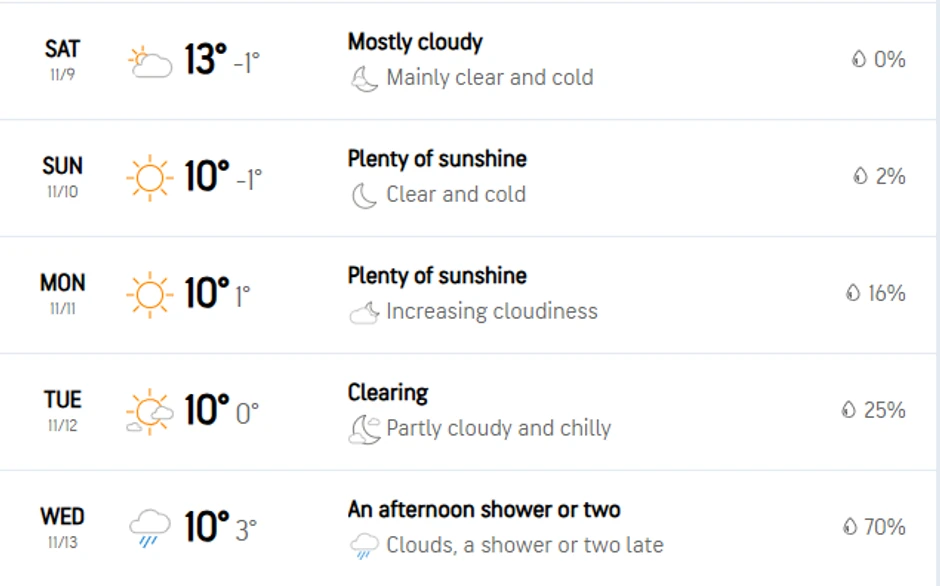Viewport: 940px width, 586px height.
Task: Select the 'Mostly cloudy' Saturday description
Action: coord(415,42)
